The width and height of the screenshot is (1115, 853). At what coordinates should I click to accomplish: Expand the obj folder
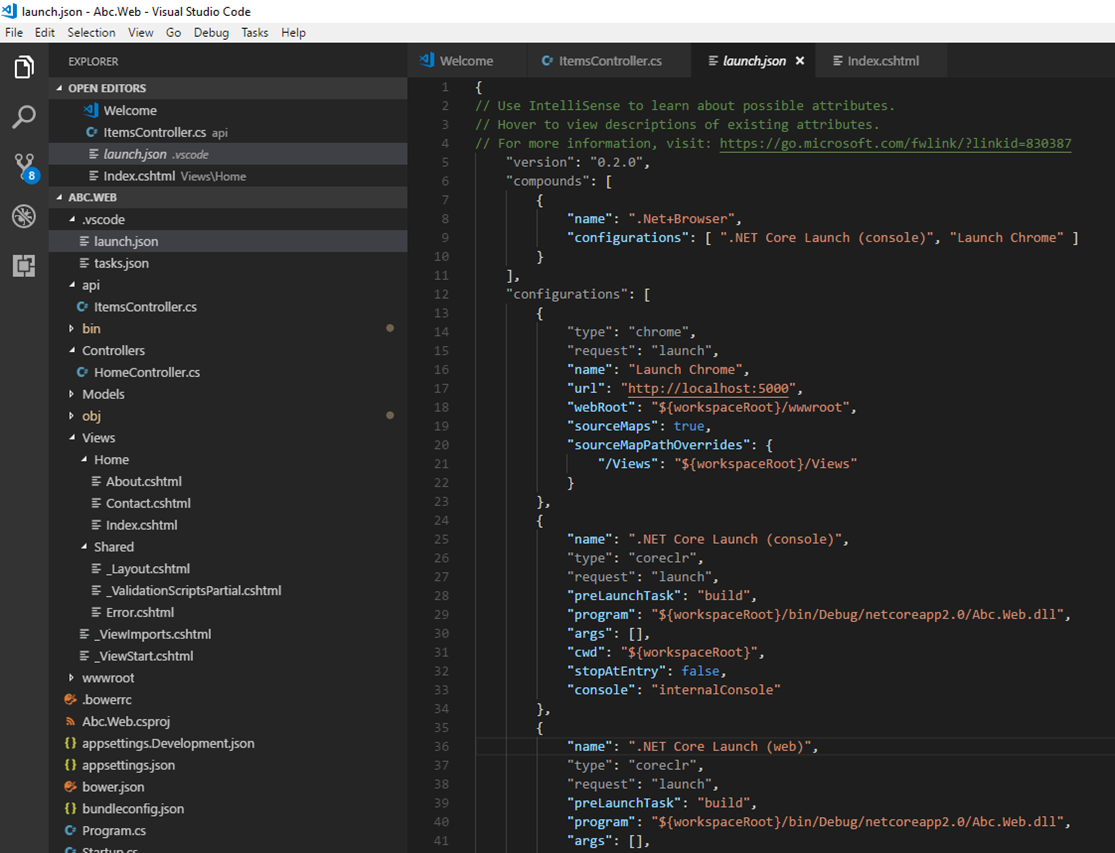coord(71,416)
